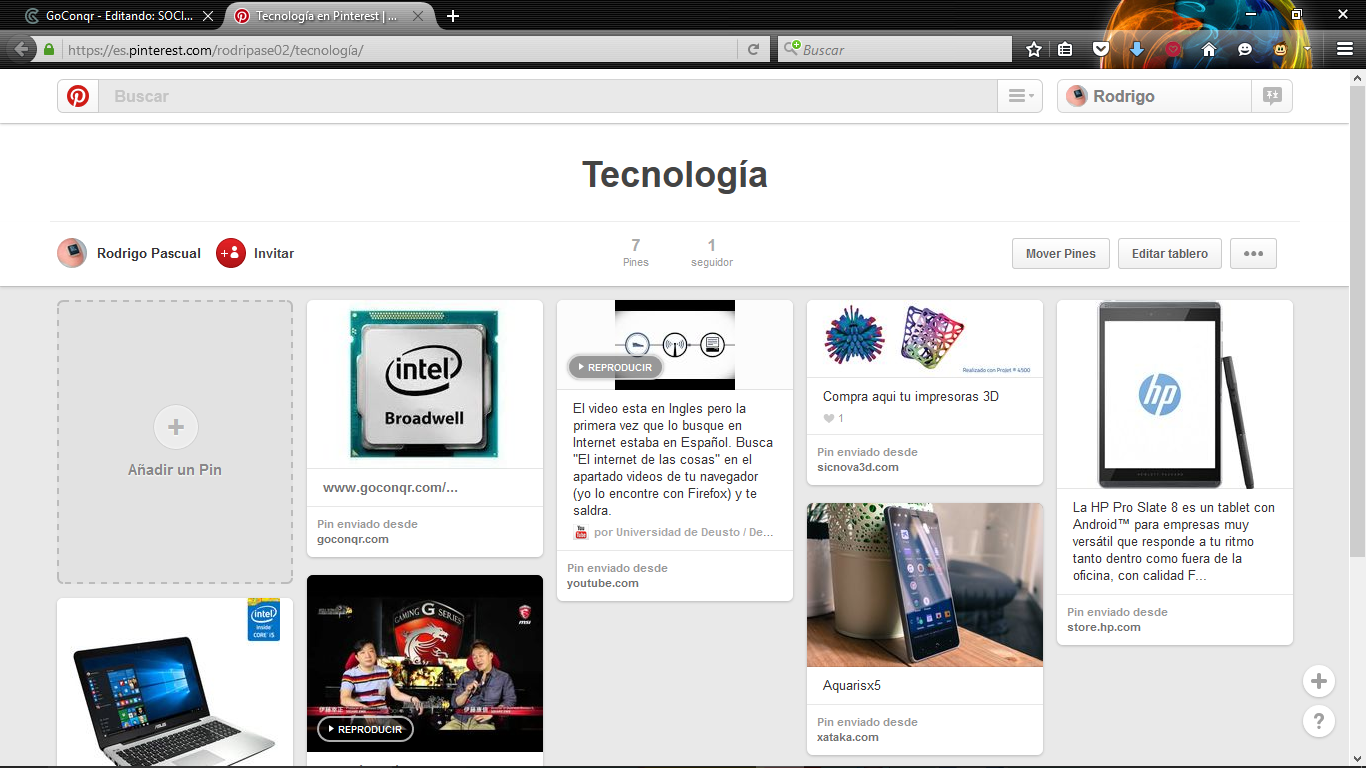Click the Invitar link

(274, 253)
